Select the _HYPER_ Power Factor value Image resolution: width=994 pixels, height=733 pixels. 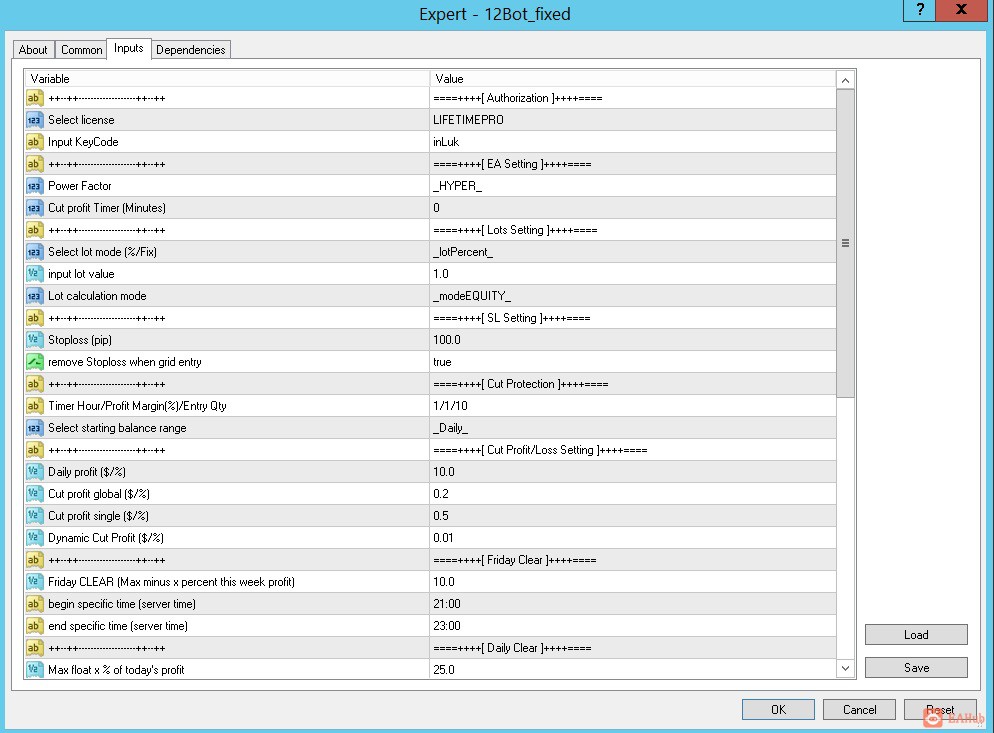click(x=633, y=186)
